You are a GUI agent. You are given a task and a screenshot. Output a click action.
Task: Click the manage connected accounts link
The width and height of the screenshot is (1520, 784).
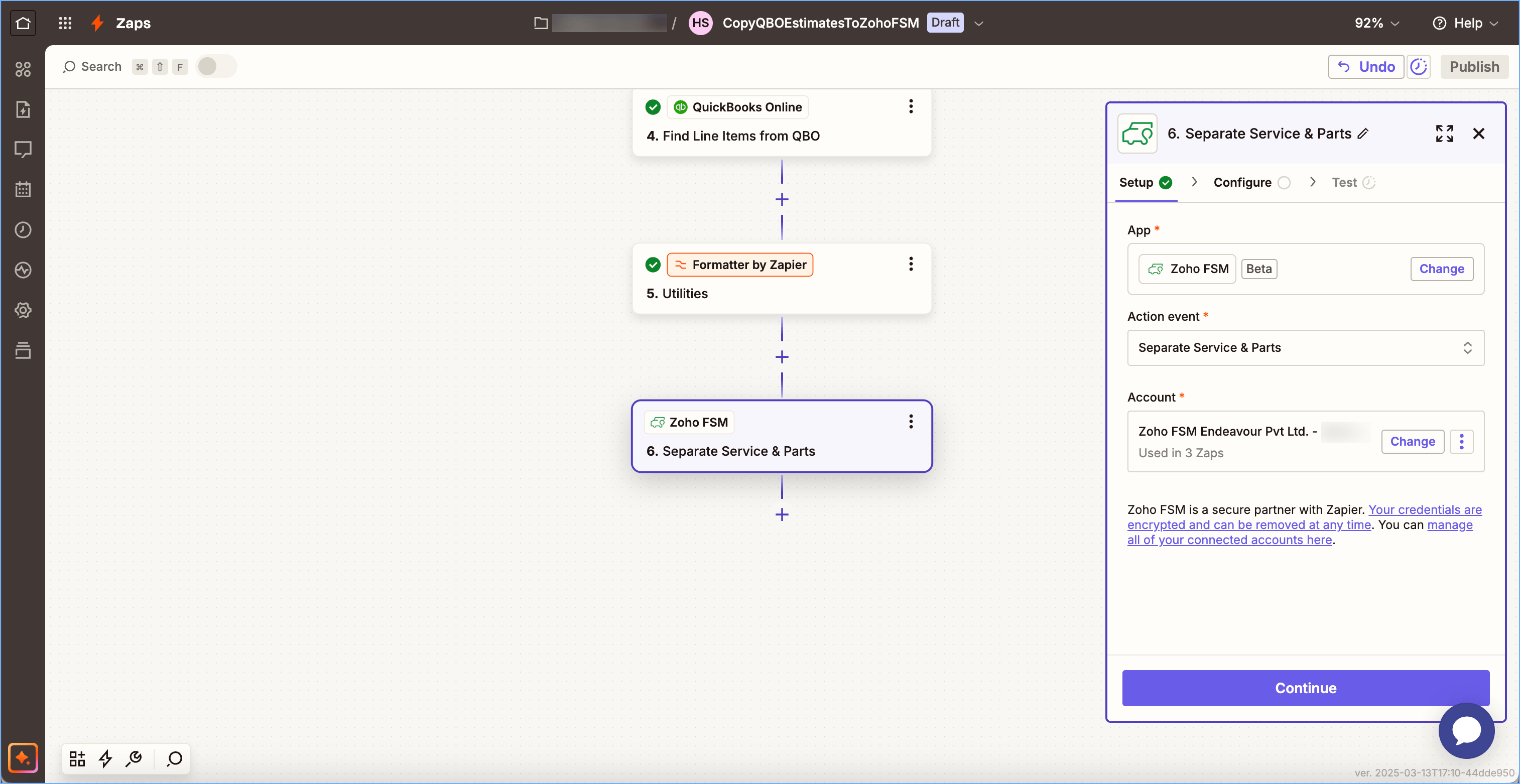click(x=1229, y=540)
